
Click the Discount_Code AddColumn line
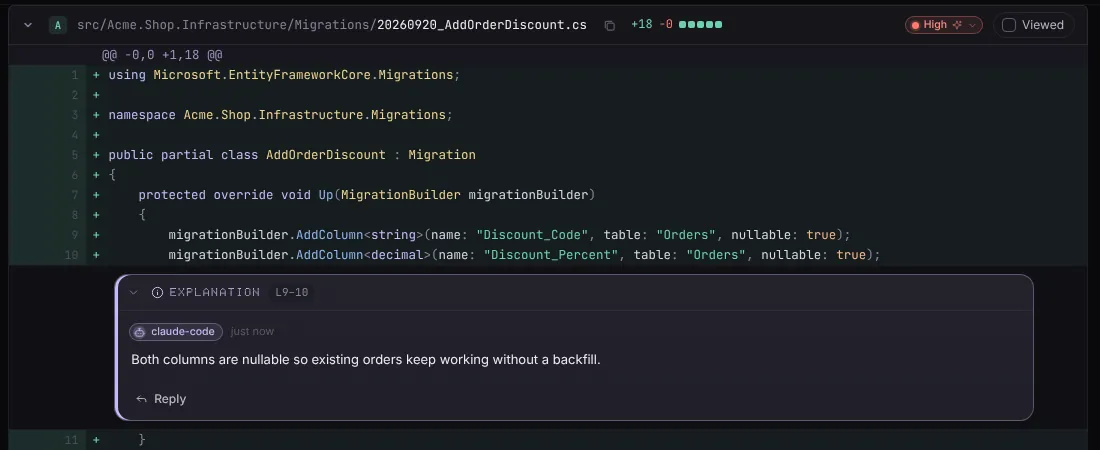click(x=509, y=234)
